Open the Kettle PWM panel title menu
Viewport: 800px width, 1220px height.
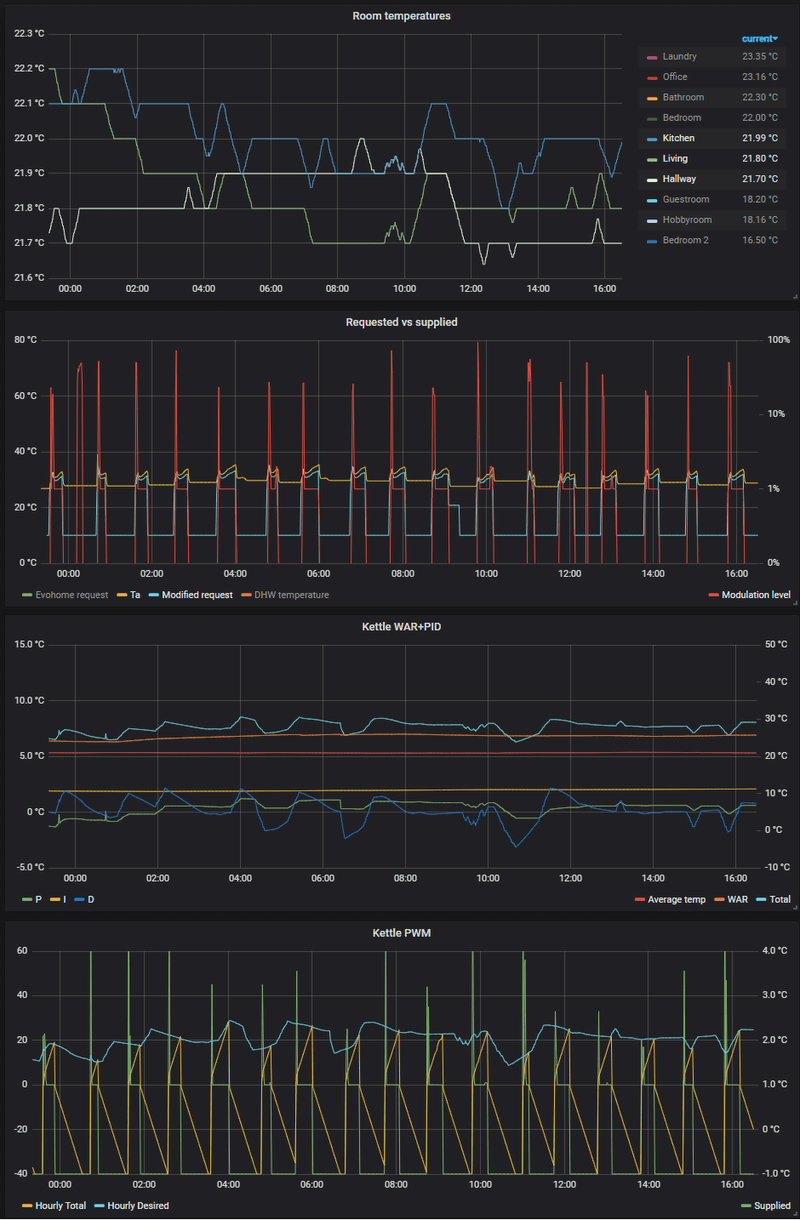(401, 932)
